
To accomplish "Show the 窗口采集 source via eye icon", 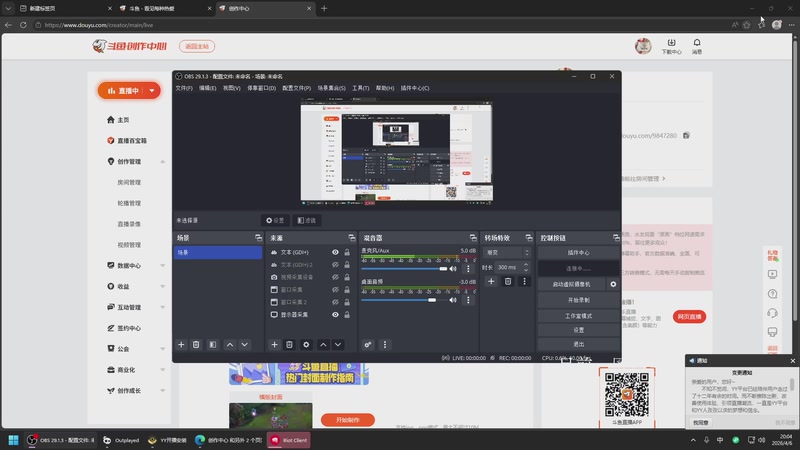I will [x=335, y=290].
